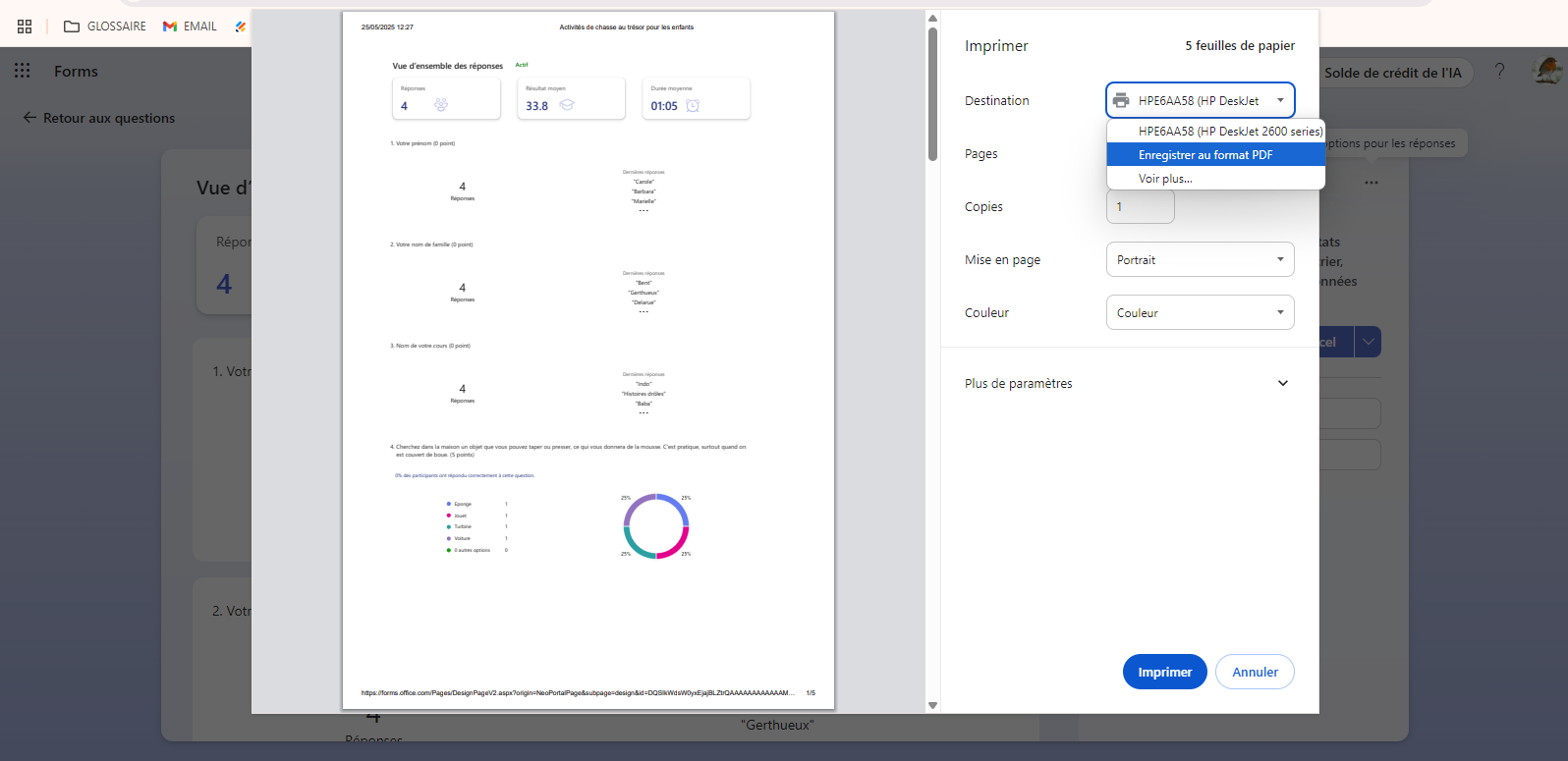Click the 33.8 average score value
Image resolution: width=1568 pixels, height=761 pixels.
536,106
